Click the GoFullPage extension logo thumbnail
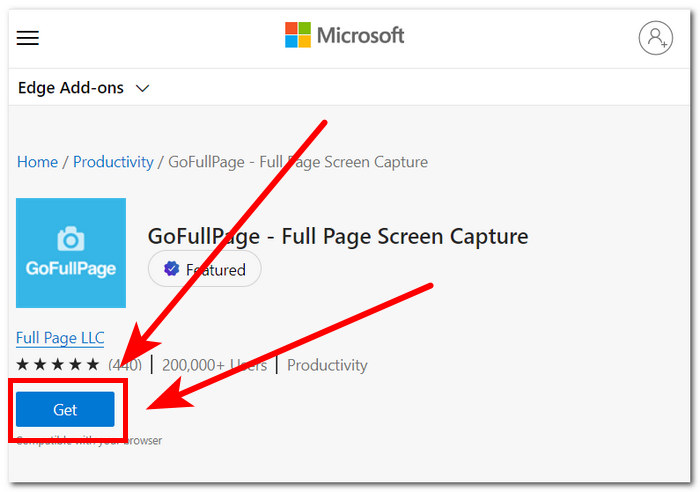 [x=71, y=253]
